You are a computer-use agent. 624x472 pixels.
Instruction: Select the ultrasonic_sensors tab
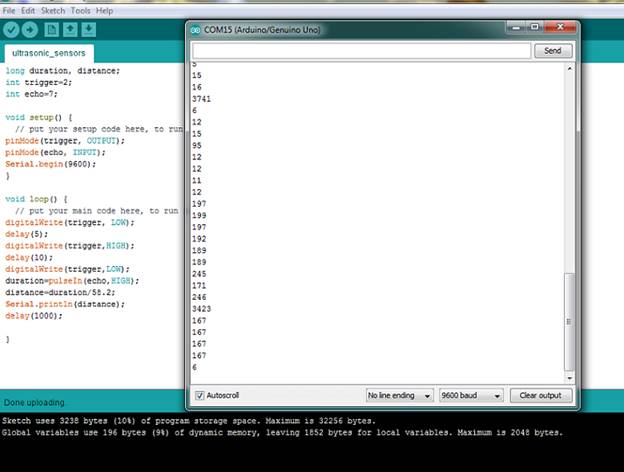[48, 53]
